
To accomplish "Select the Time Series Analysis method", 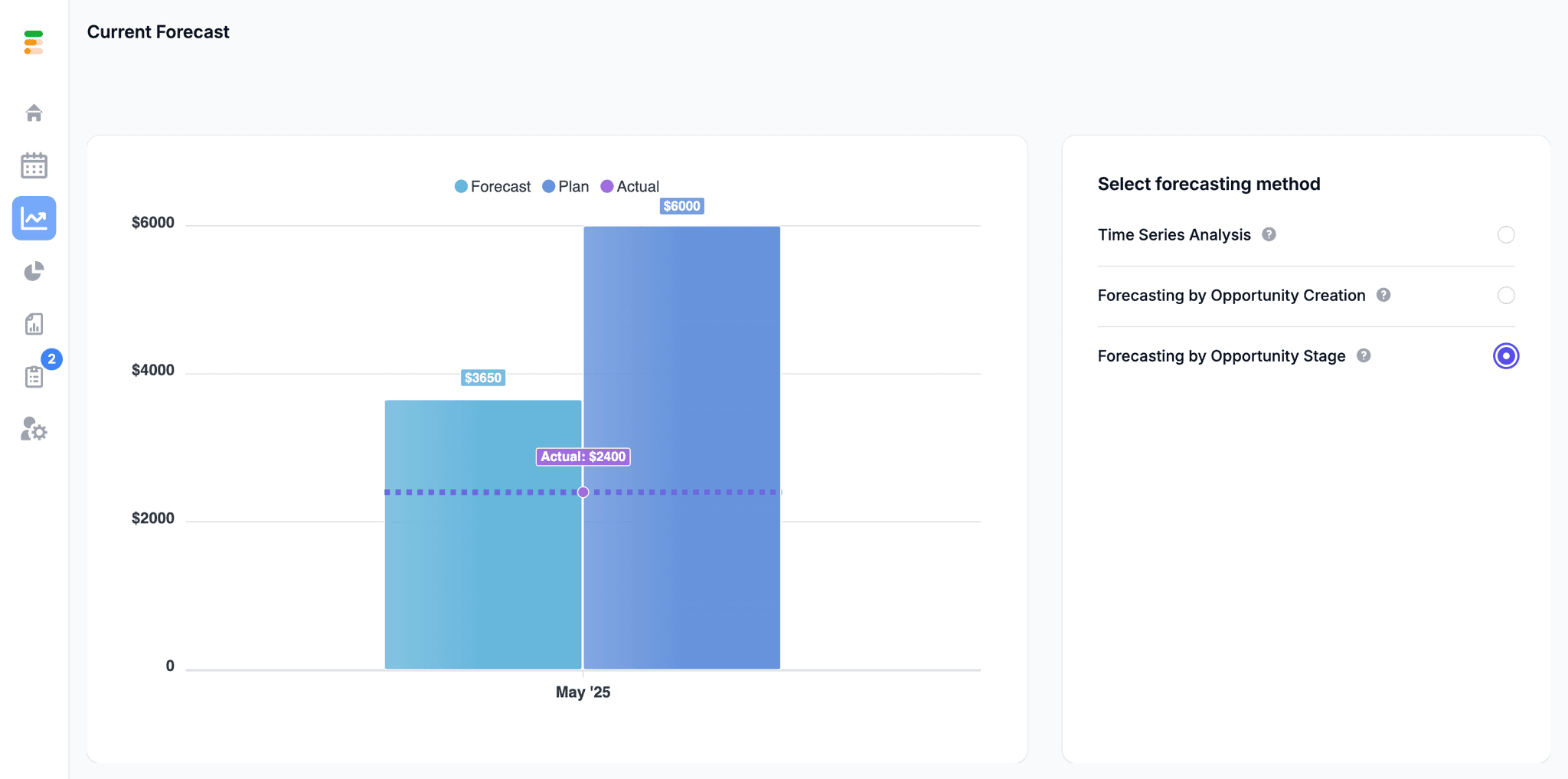I will (1505, 234).
